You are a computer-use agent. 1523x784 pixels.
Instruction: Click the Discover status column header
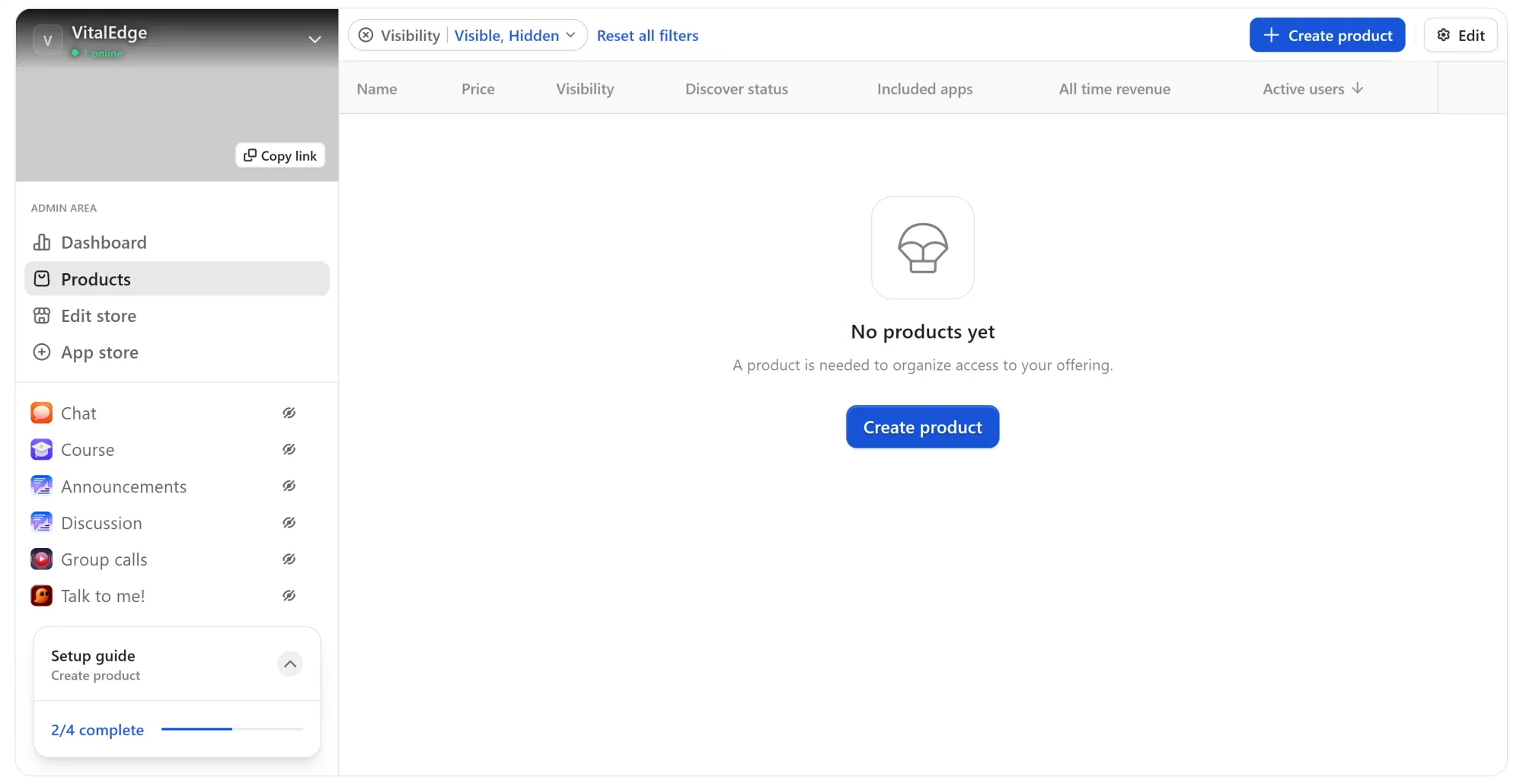pyautogui.click(x=736, y=89)
